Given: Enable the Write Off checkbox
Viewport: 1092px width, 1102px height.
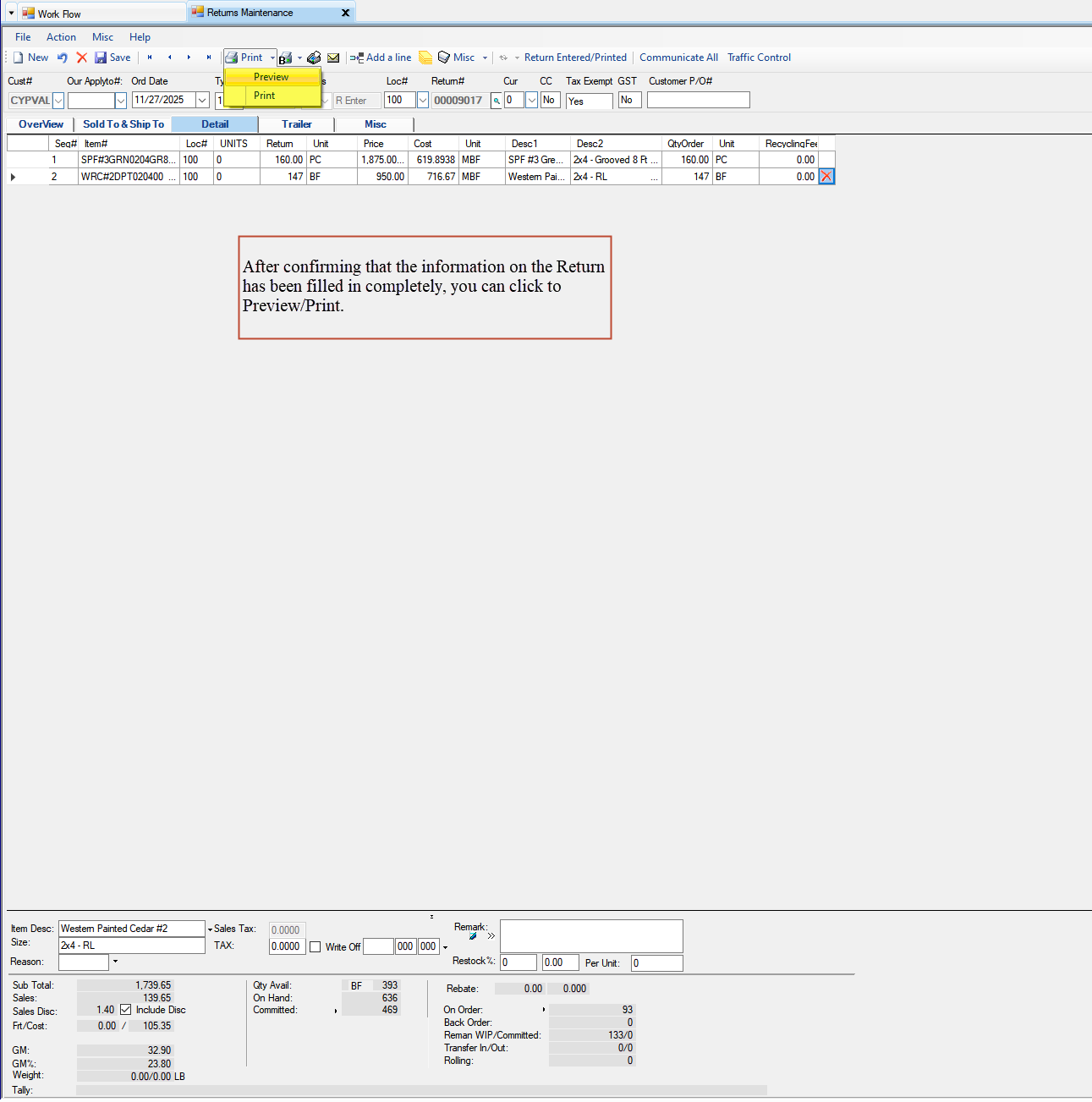Looking at the screenshot, I should [x=315, y=946].
